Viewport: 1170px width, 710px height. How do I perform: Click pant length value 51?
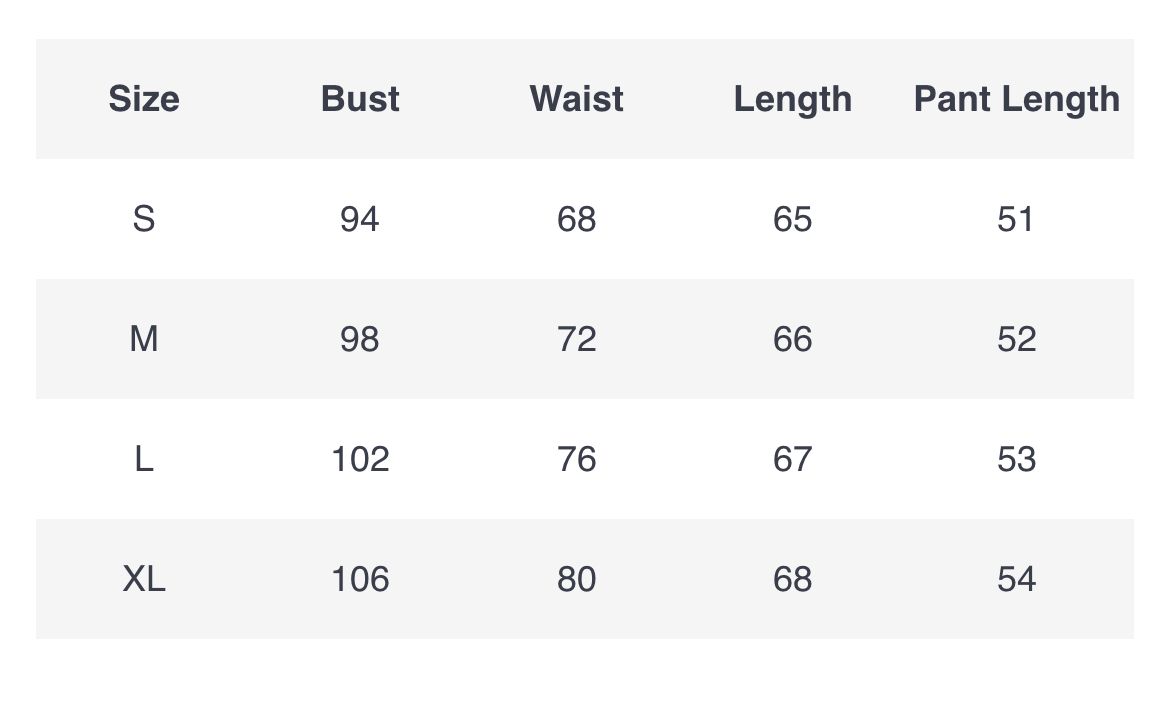click(x=1016, y=219)
